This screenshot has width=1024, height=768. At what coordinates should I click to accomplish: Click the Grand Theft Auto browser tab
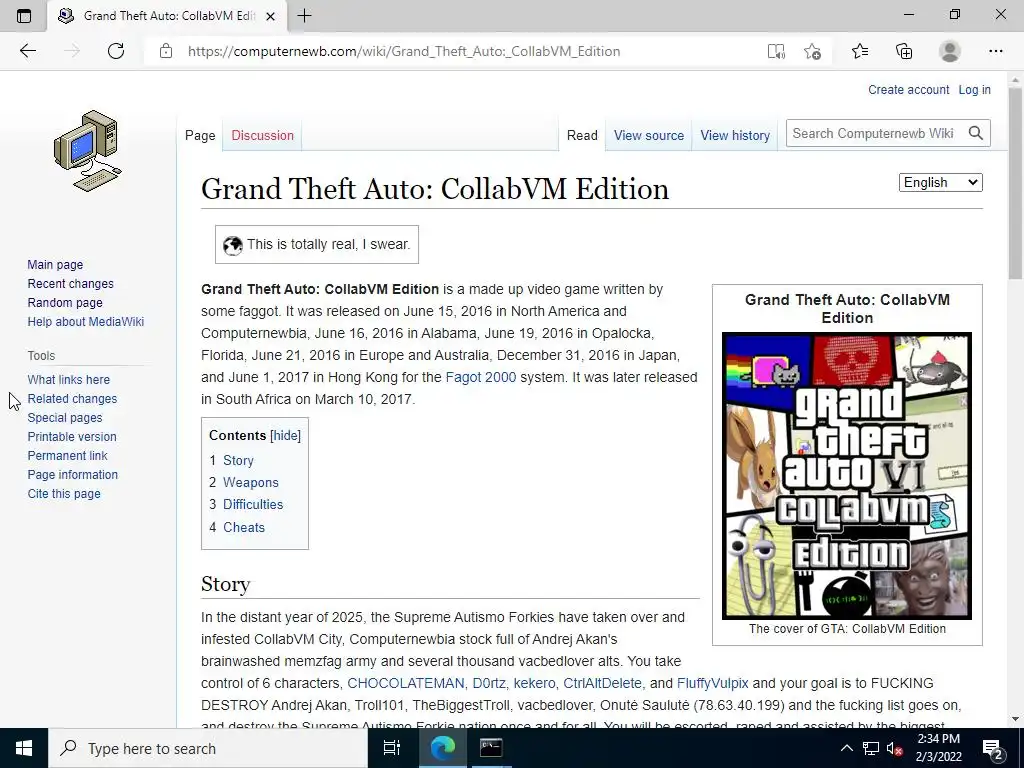click(x=167, y=16)
